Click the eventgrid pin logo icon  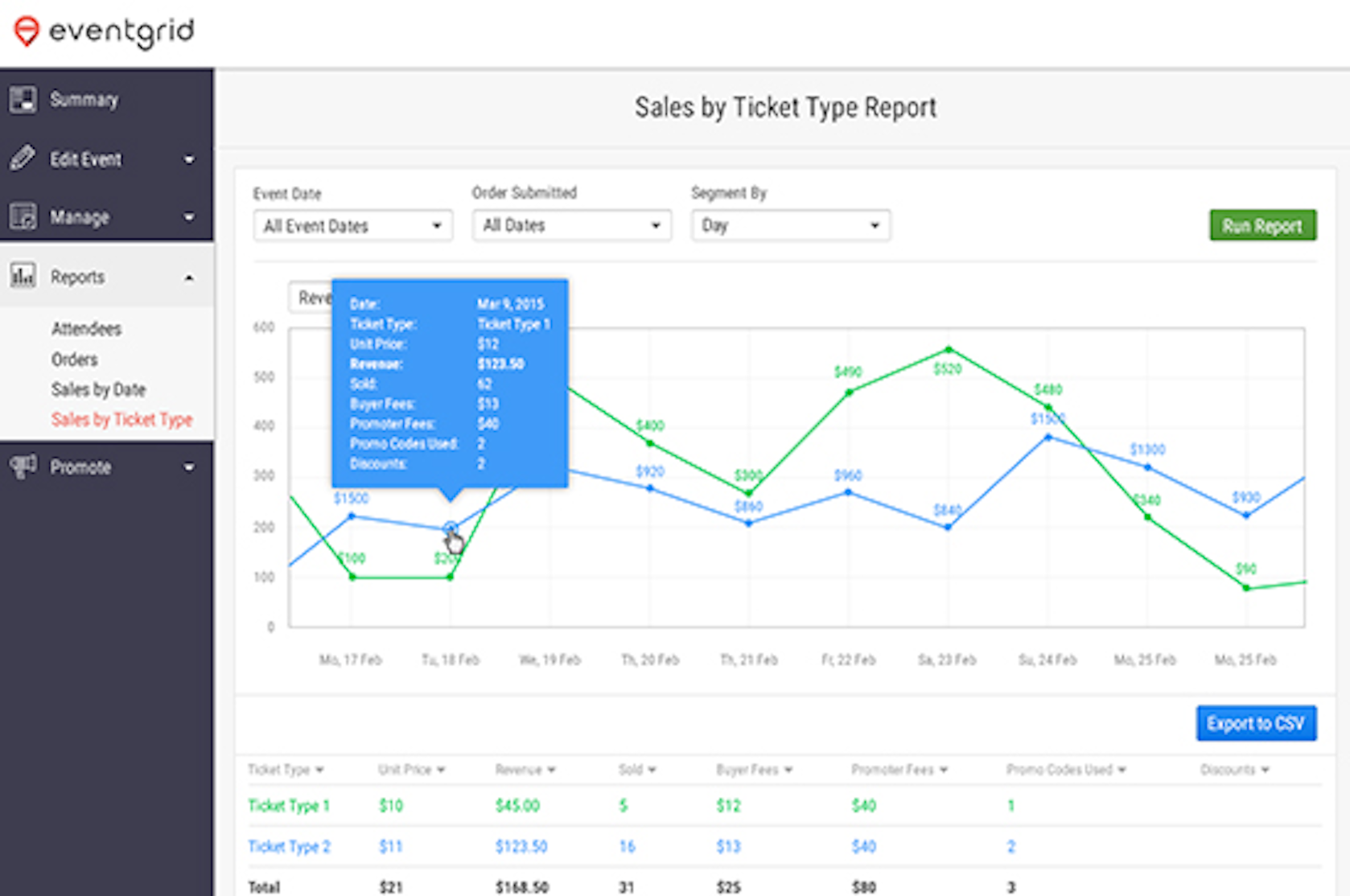(x=27, y=32)
